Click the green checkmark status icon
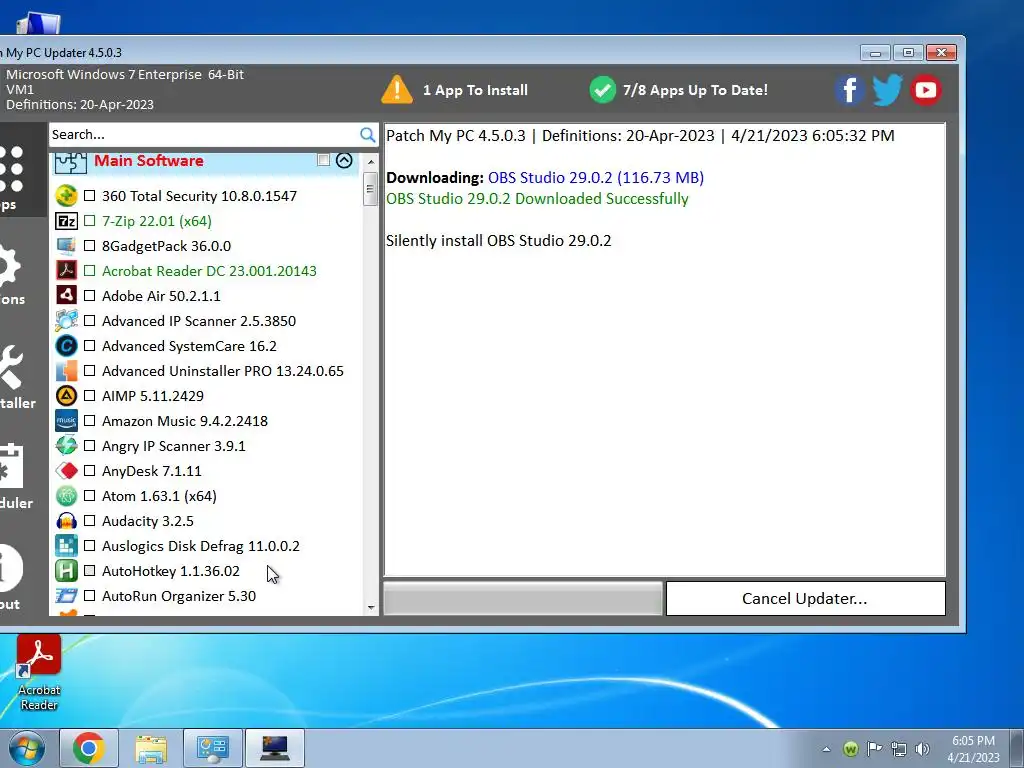This screenshot has width=1024, height=768. coord(602,90)
